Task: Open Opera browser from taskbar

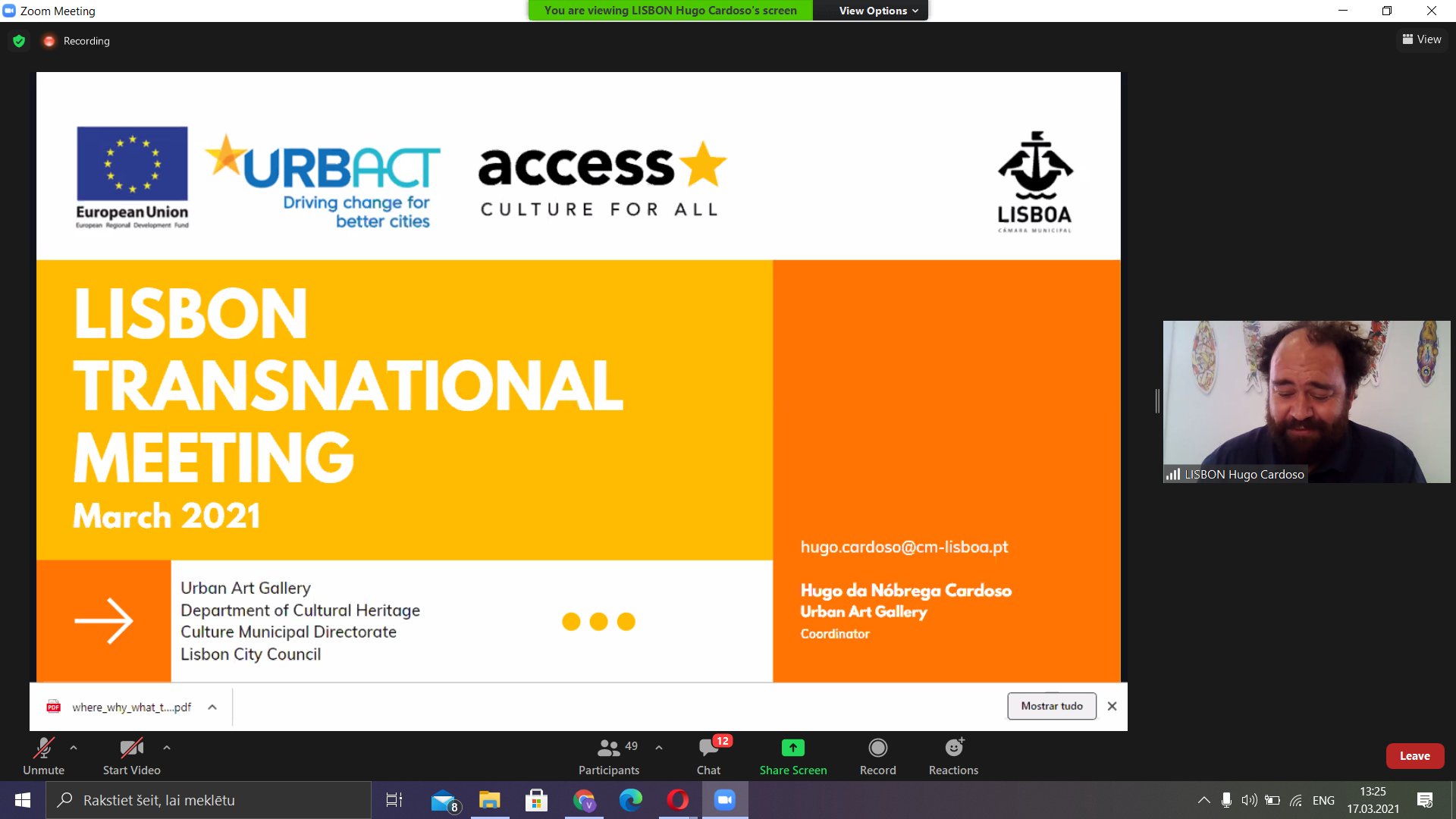Action: click(x=677, y=800)
